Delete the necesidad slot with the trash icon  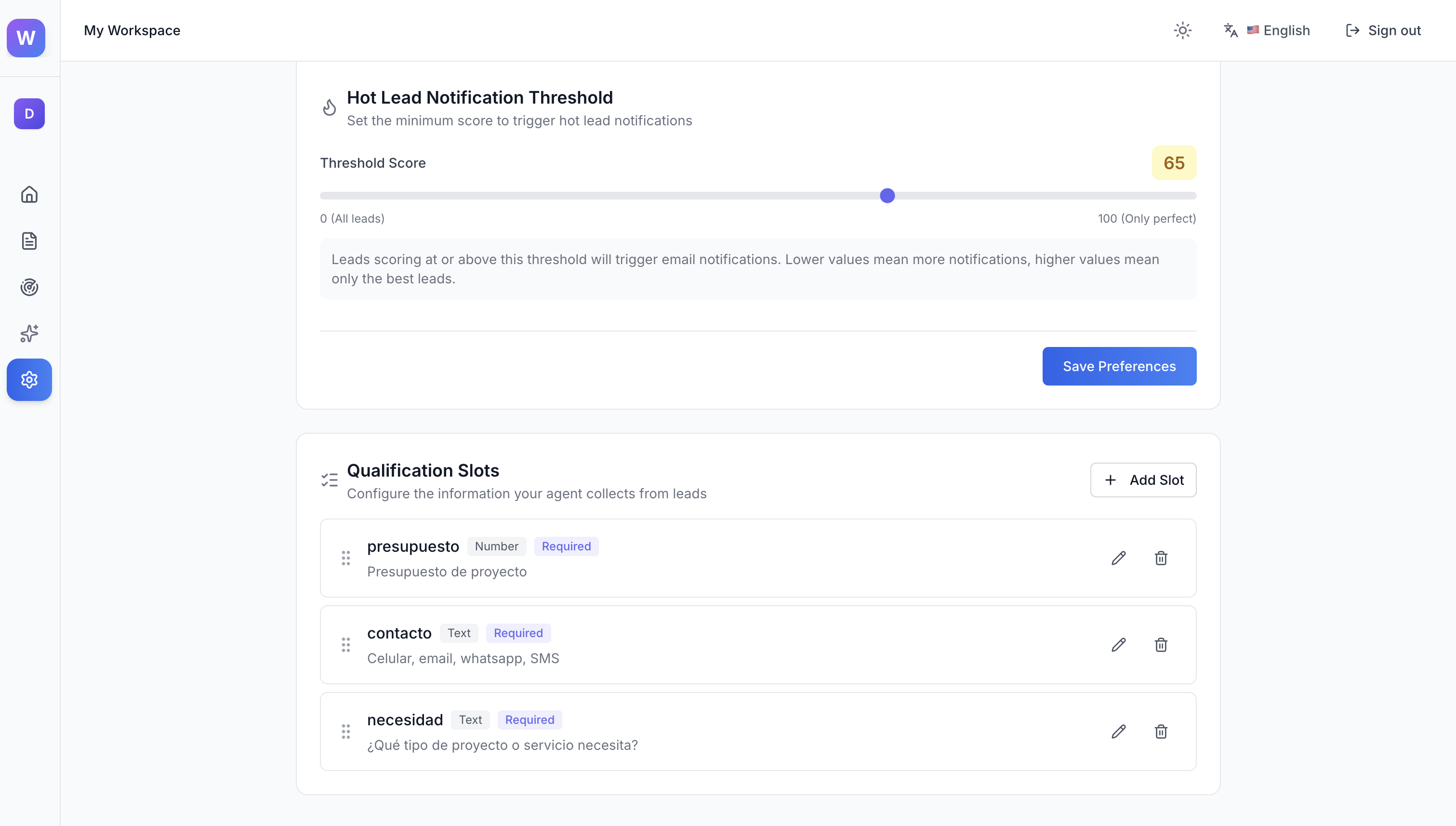click(x=1161, y=732)
